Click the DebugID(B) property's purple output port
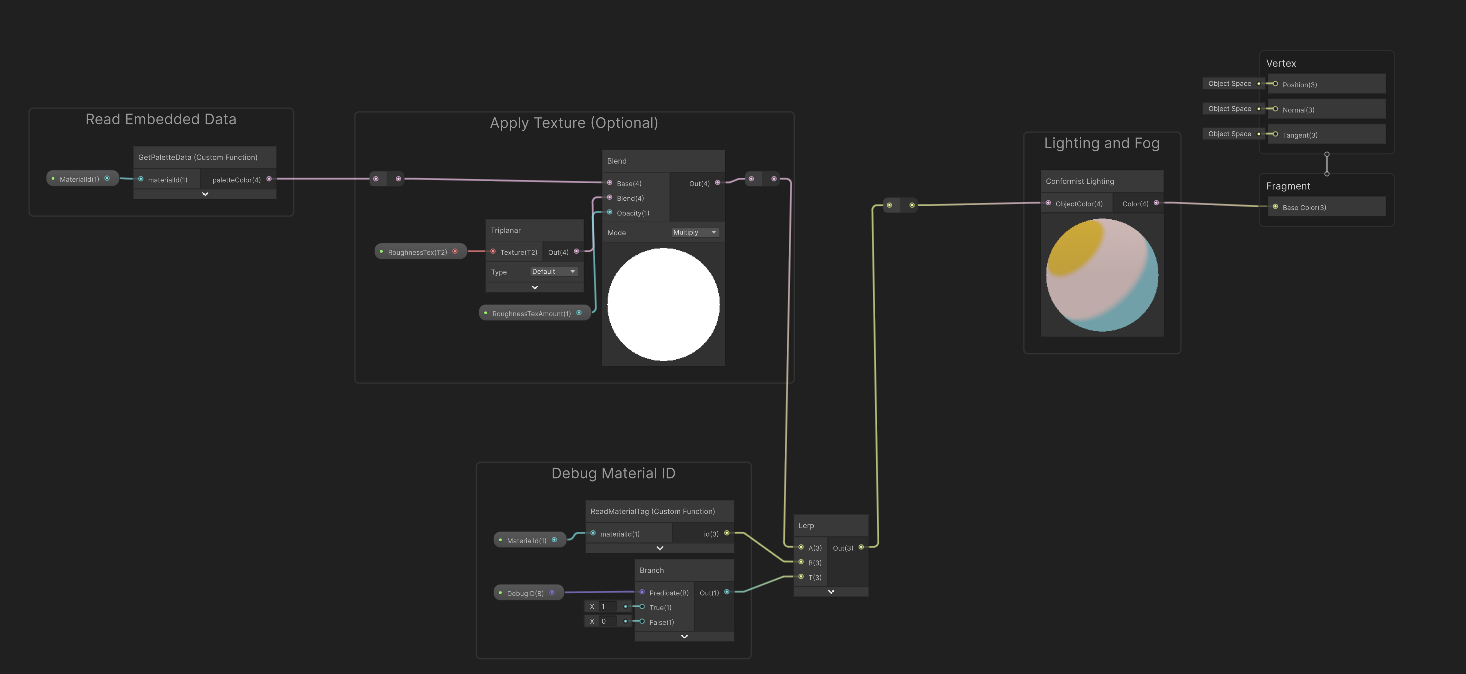The width and height of the screenshot is (1466, 674). (551, 592)
